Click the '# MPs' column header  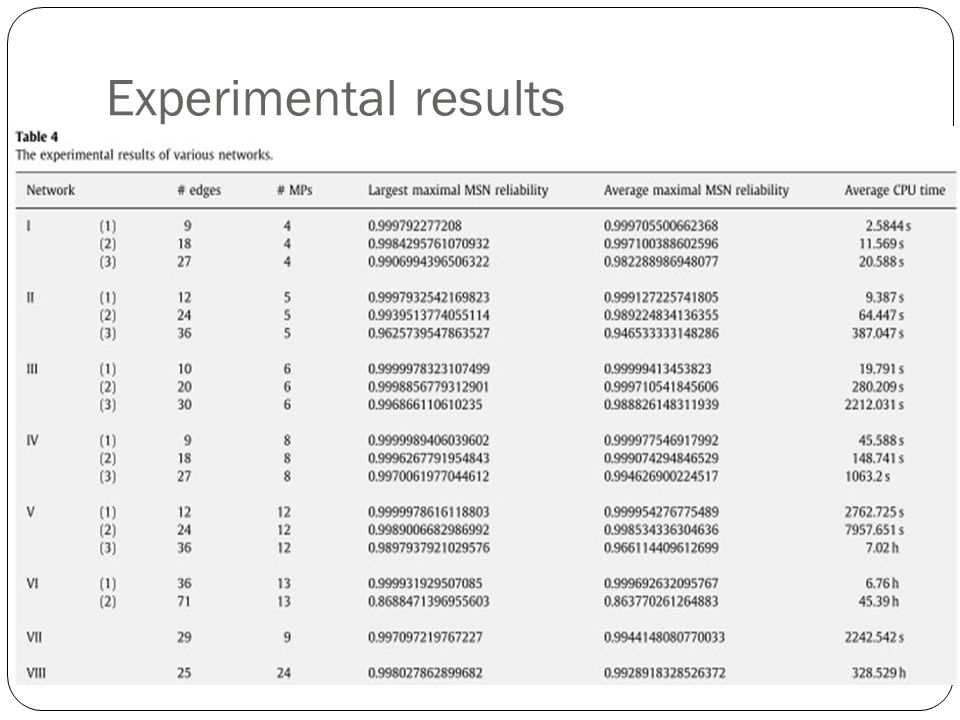(x=294, y=190)
